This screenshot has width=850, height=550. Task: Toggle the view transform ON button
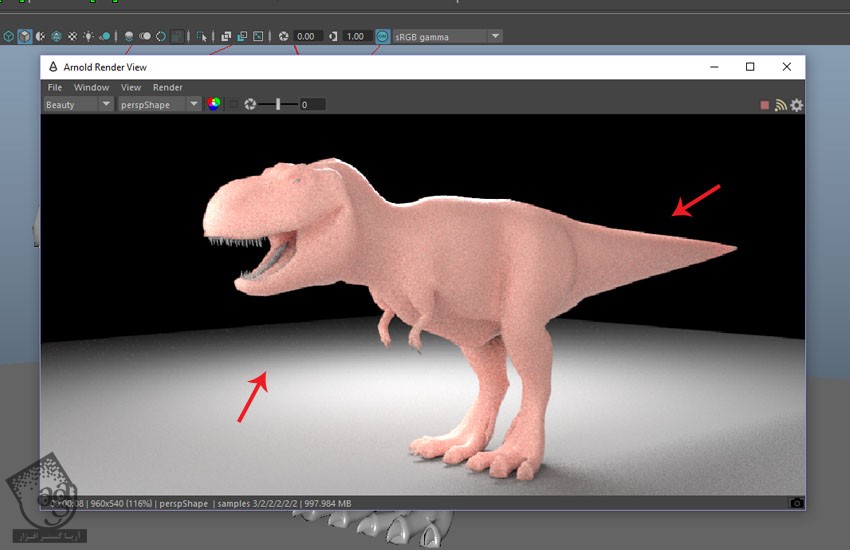(383, 36)
